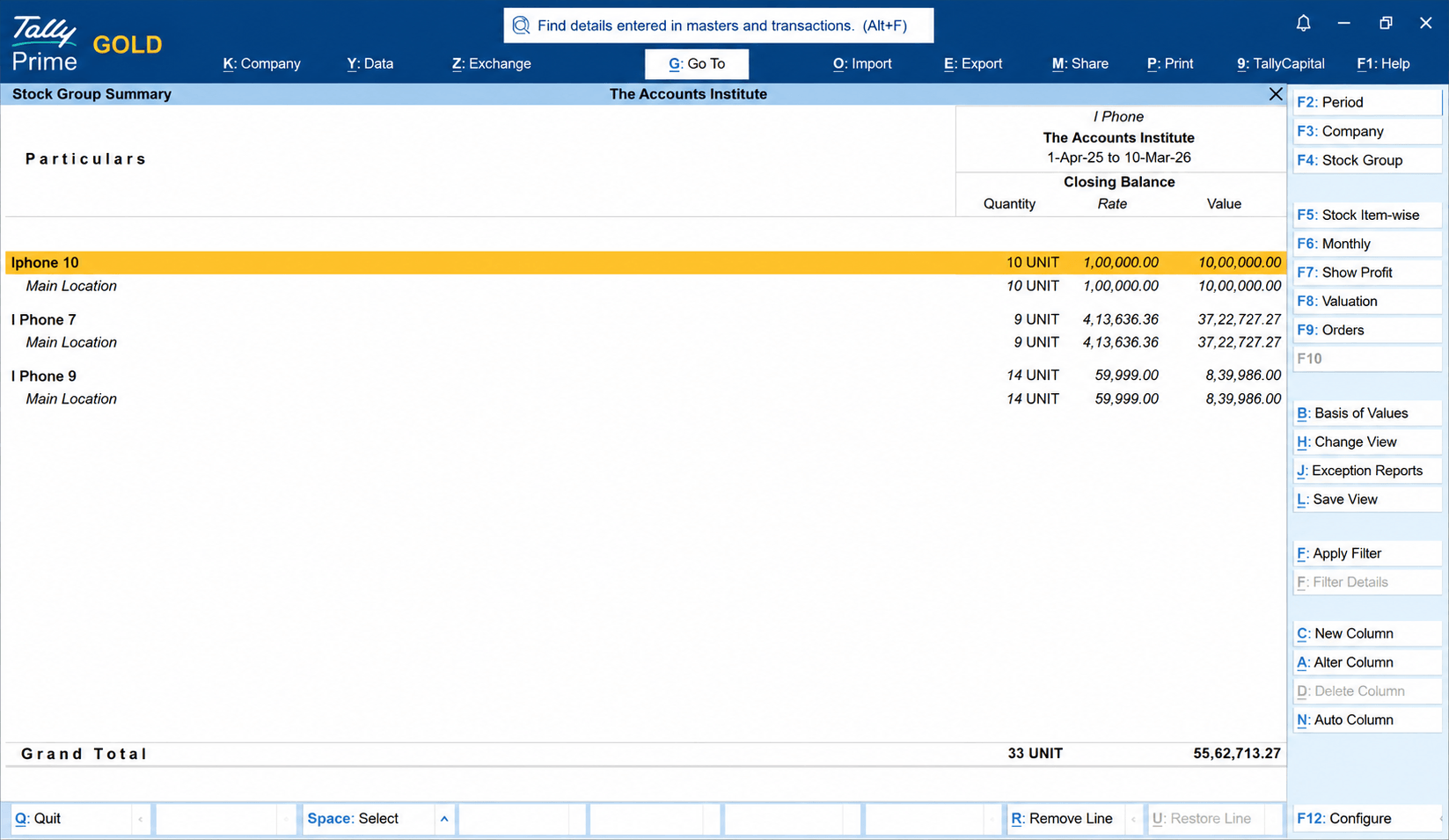Image resolution: width=1449 pixels, height=840 pixels.
Task: Click N: Auto Column
Action: [1367, 719]
